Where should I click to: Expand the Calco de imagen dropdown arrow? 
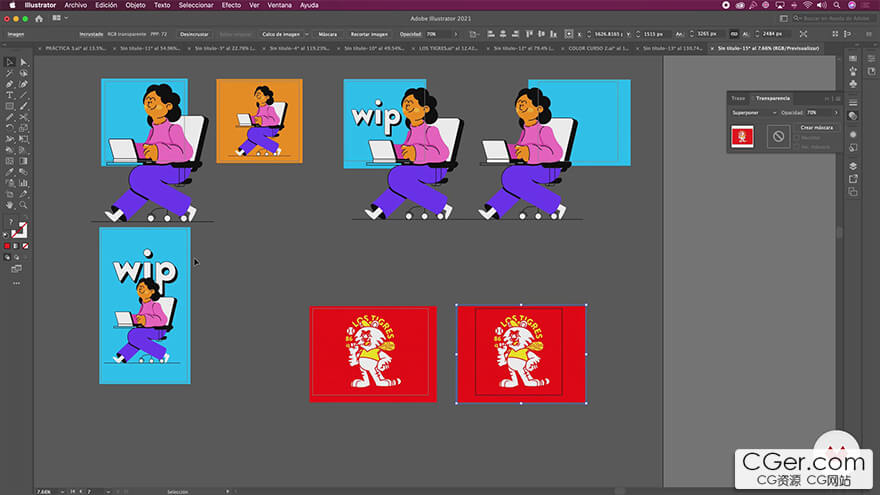click(x=308, y=33)
